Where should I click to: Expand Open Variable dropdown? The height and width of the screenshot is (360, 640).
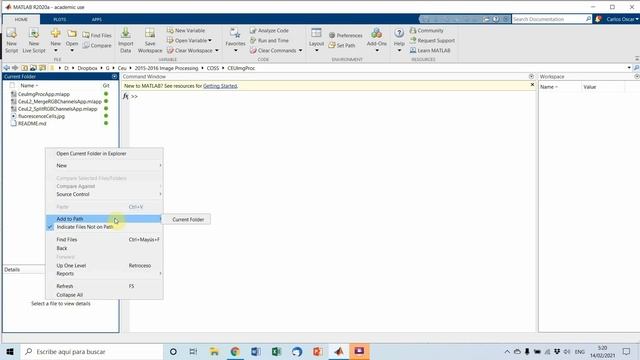tap(210, 40)
